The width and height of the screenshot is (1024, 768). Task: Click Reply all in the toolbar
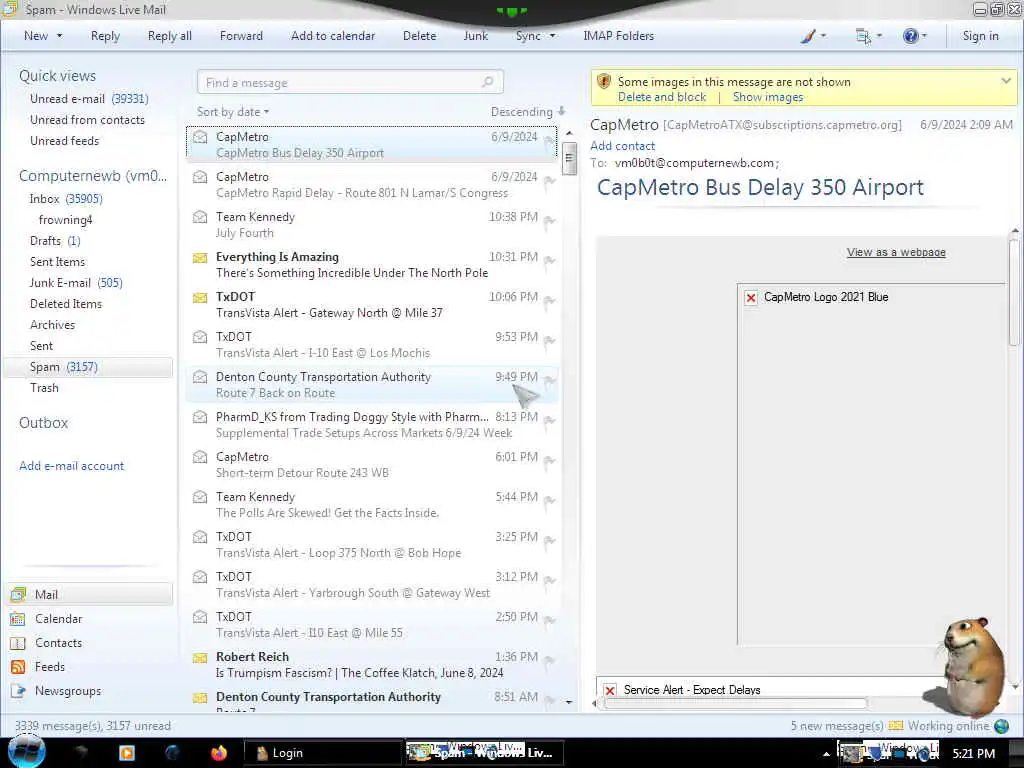[170, 36]
